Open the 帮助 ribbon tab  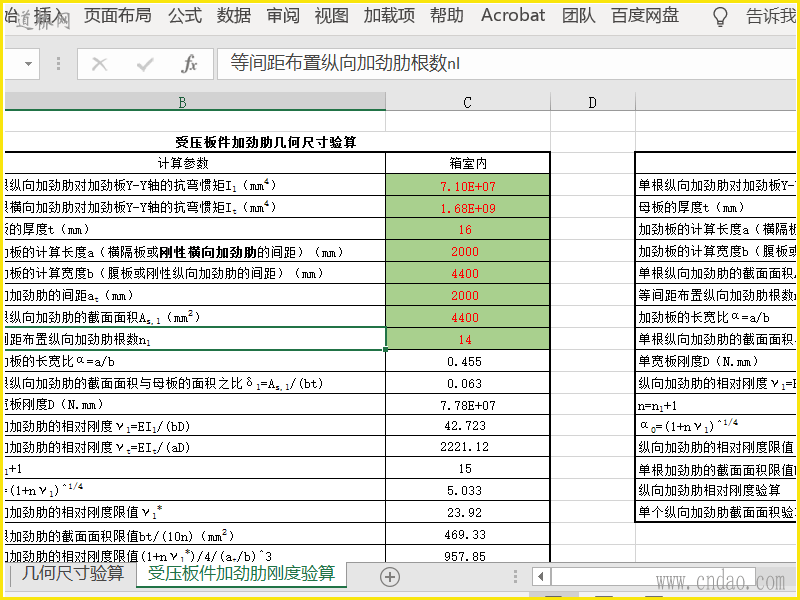pyautogui.click(x=447, y=16)
